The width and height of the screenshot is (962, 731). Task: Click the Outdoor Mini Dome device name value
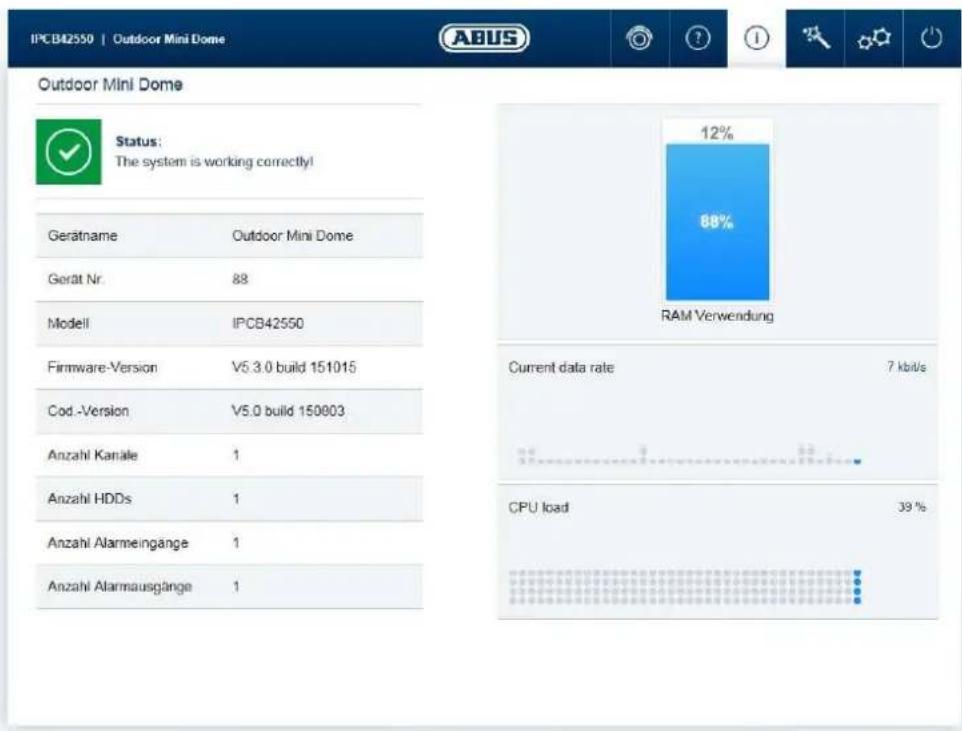click(292, 236)
